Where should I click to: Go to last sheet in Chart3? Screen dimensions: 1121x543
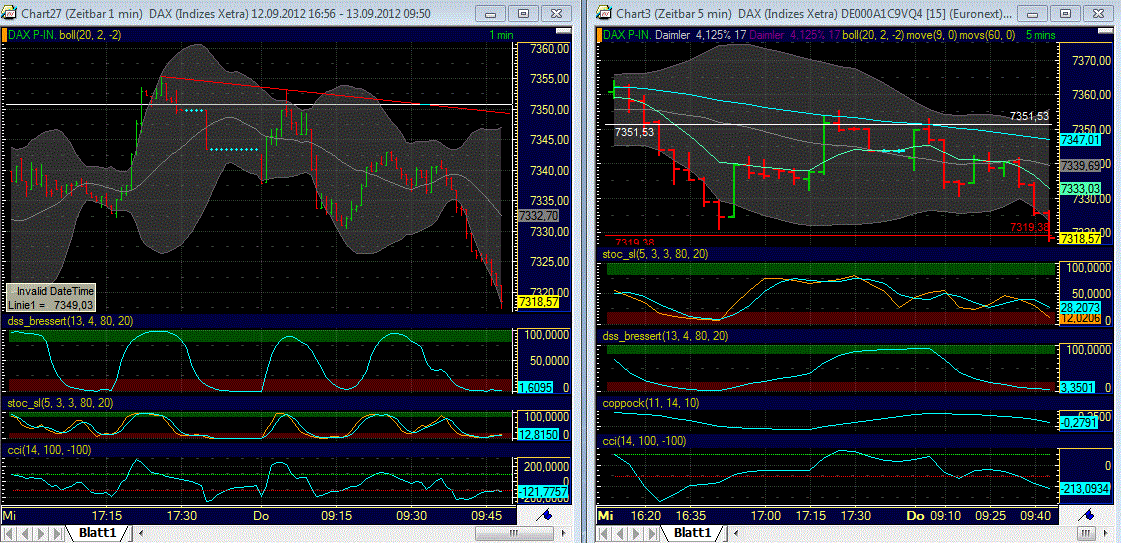point(653,533)
